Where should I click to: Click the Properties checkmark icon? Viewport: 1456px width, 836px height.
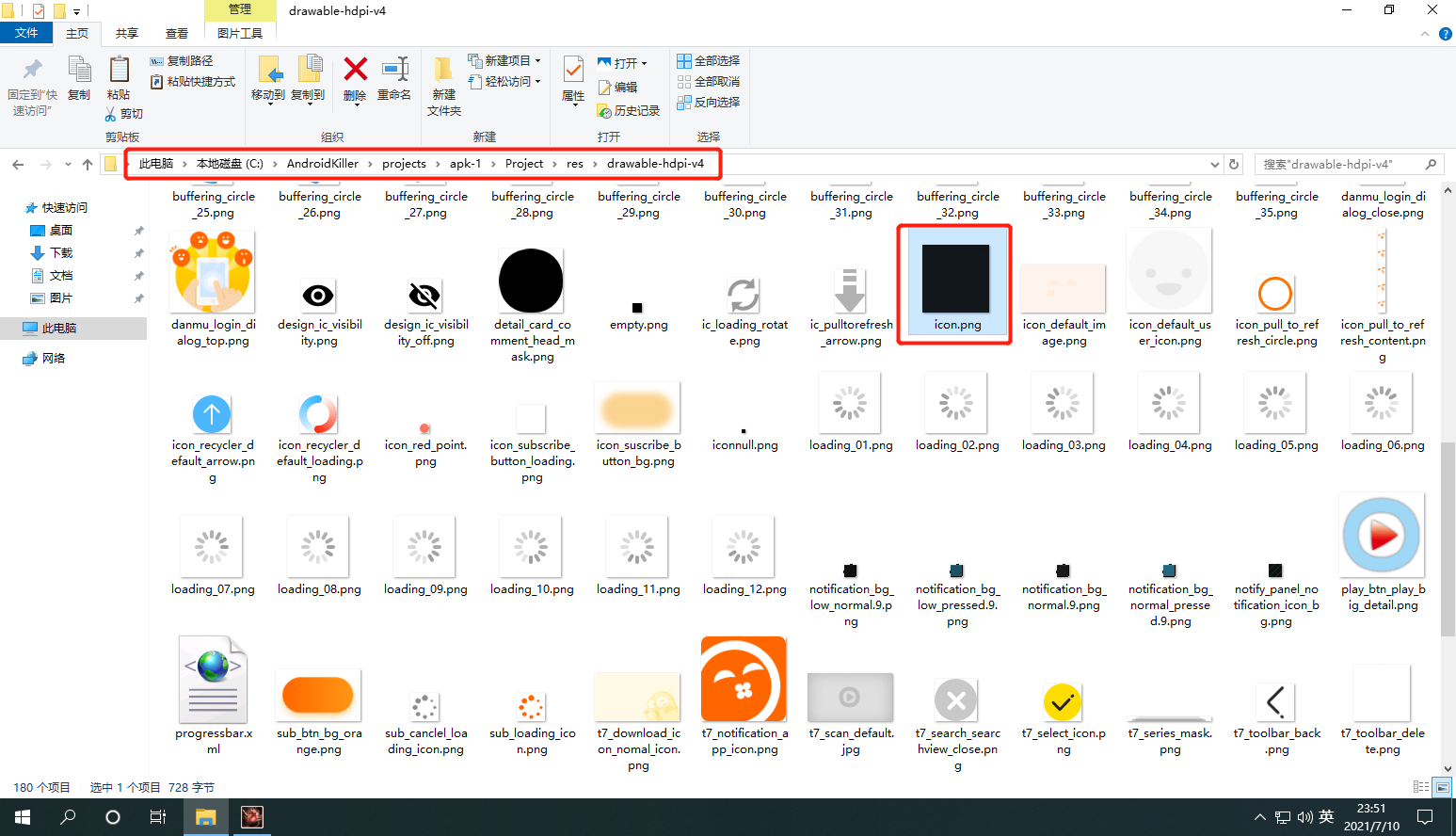(573, 70)
